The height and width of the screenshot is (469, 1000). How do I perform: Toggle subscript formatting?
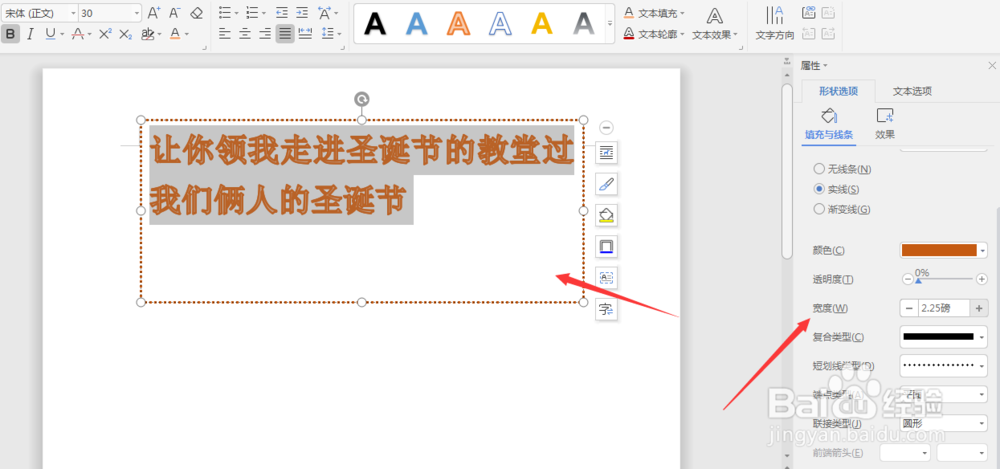coord(126,34)
